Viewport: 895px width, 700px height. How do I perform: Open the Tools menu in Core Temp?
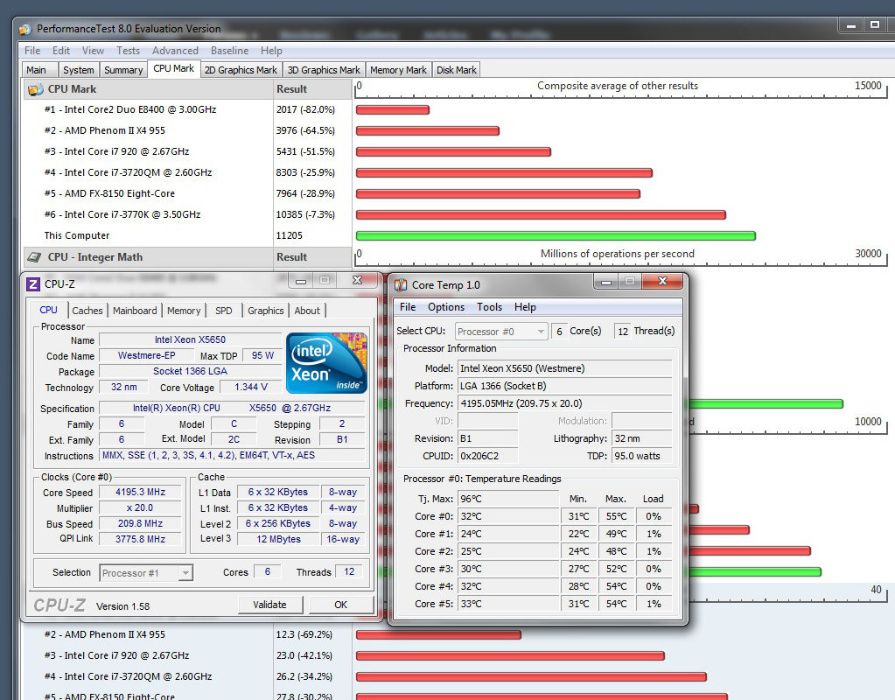tap(489, 307)
